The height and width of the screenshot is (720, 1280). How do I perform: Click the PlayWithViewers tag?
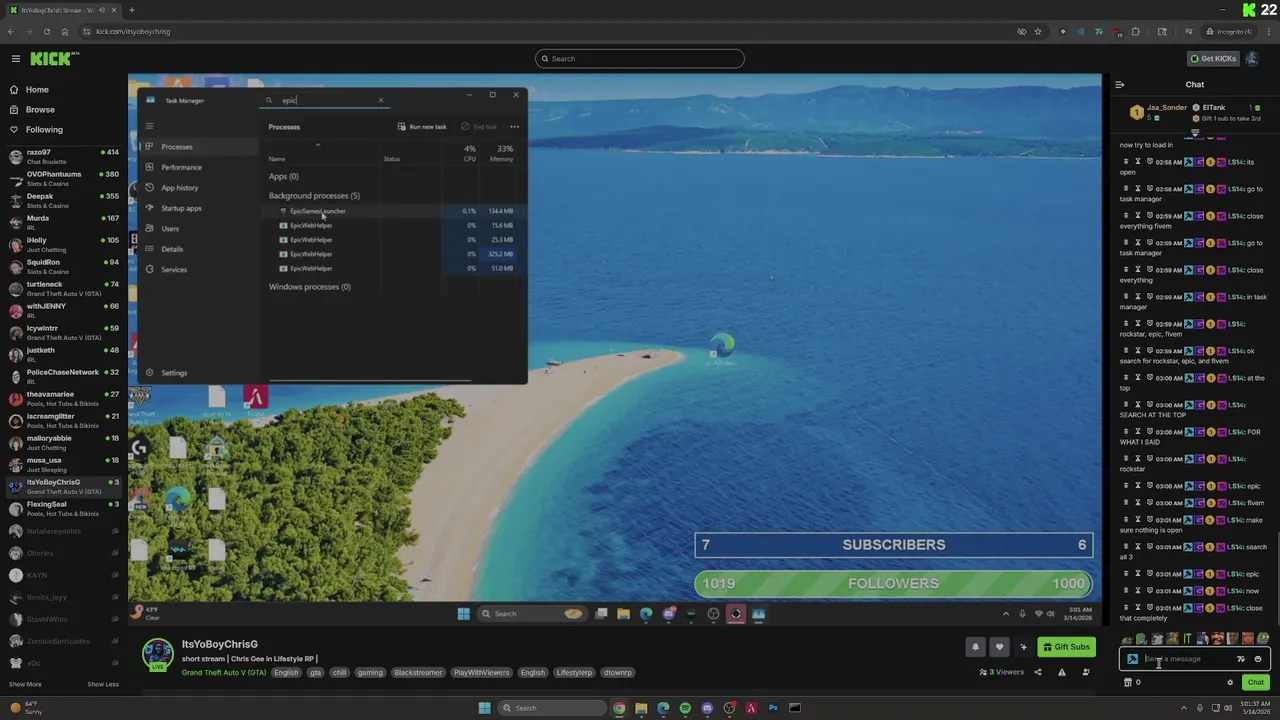pos(481,673)
